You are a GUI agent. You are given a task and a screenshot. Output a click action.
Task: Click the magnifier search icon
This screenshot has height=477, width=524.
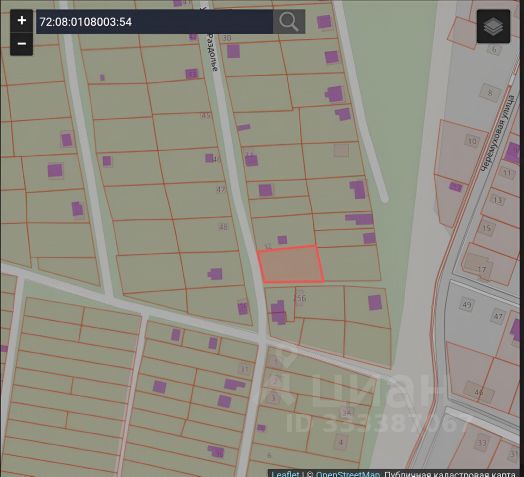click(x=289, y=22)
